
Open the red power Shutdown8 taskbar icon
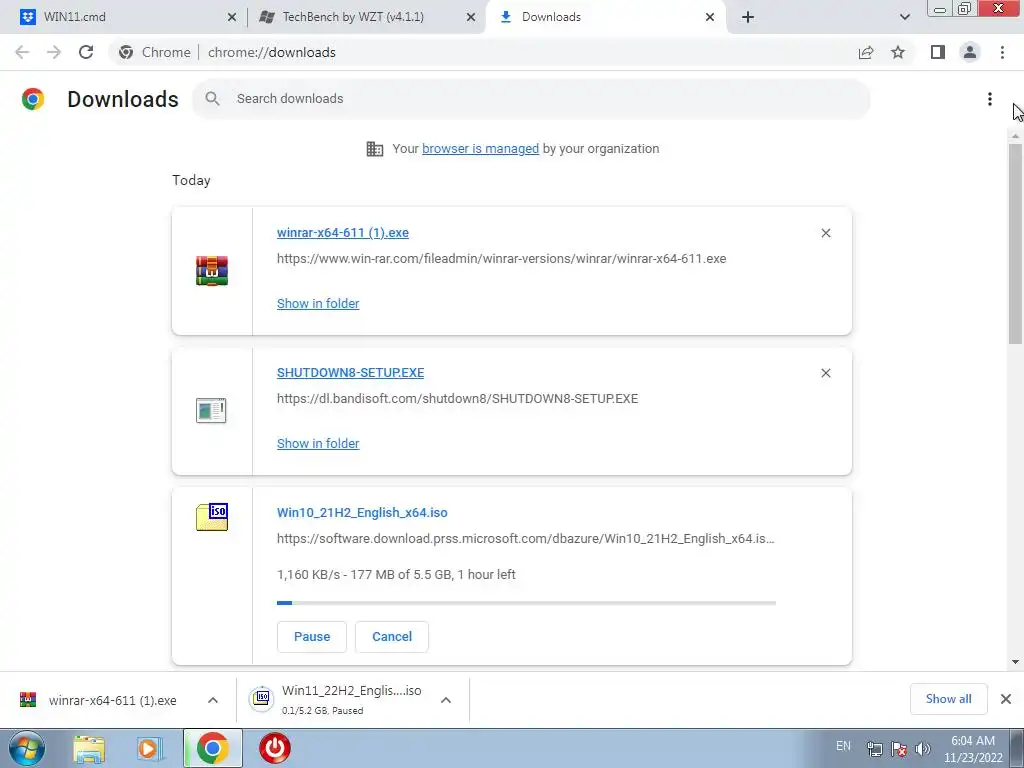coord(274,748)
